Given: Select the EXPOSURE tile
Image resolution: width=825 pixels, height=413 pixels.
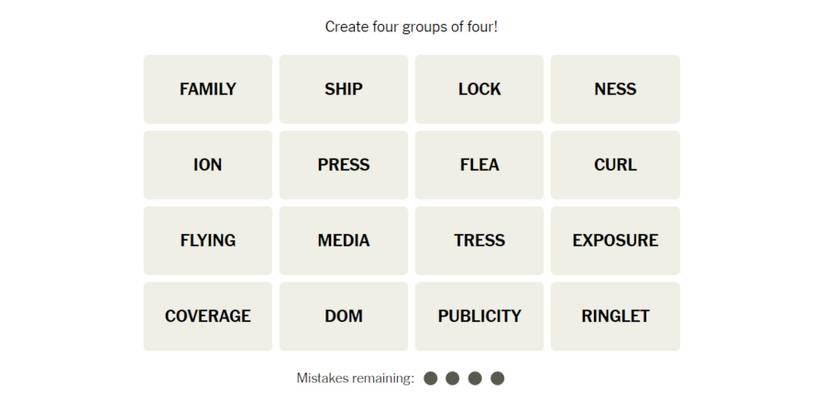Looking at the screenshot, I should pyautogui.click(x=615, y=241).
